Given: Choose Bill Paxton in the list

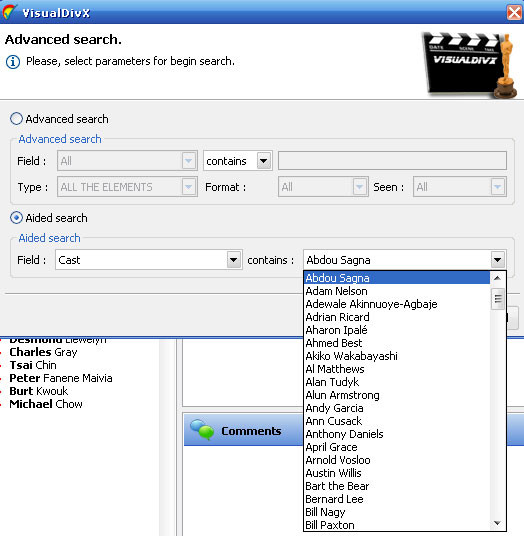Looking at the screenshot, I should (x=397, y=525).
